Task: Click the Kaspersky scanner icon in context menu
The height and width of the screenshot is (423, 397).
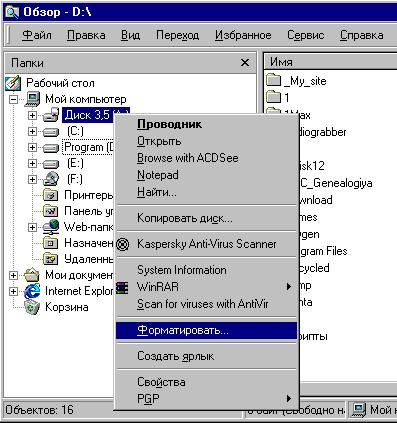Action: tap(123, 244)
